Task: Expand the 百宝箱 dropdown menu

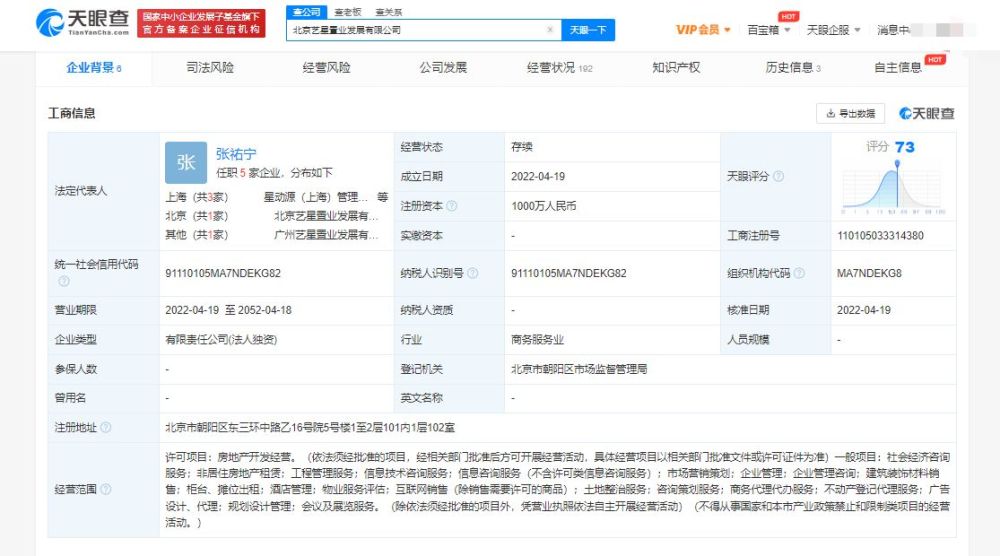Action: (x=769, y=30)
